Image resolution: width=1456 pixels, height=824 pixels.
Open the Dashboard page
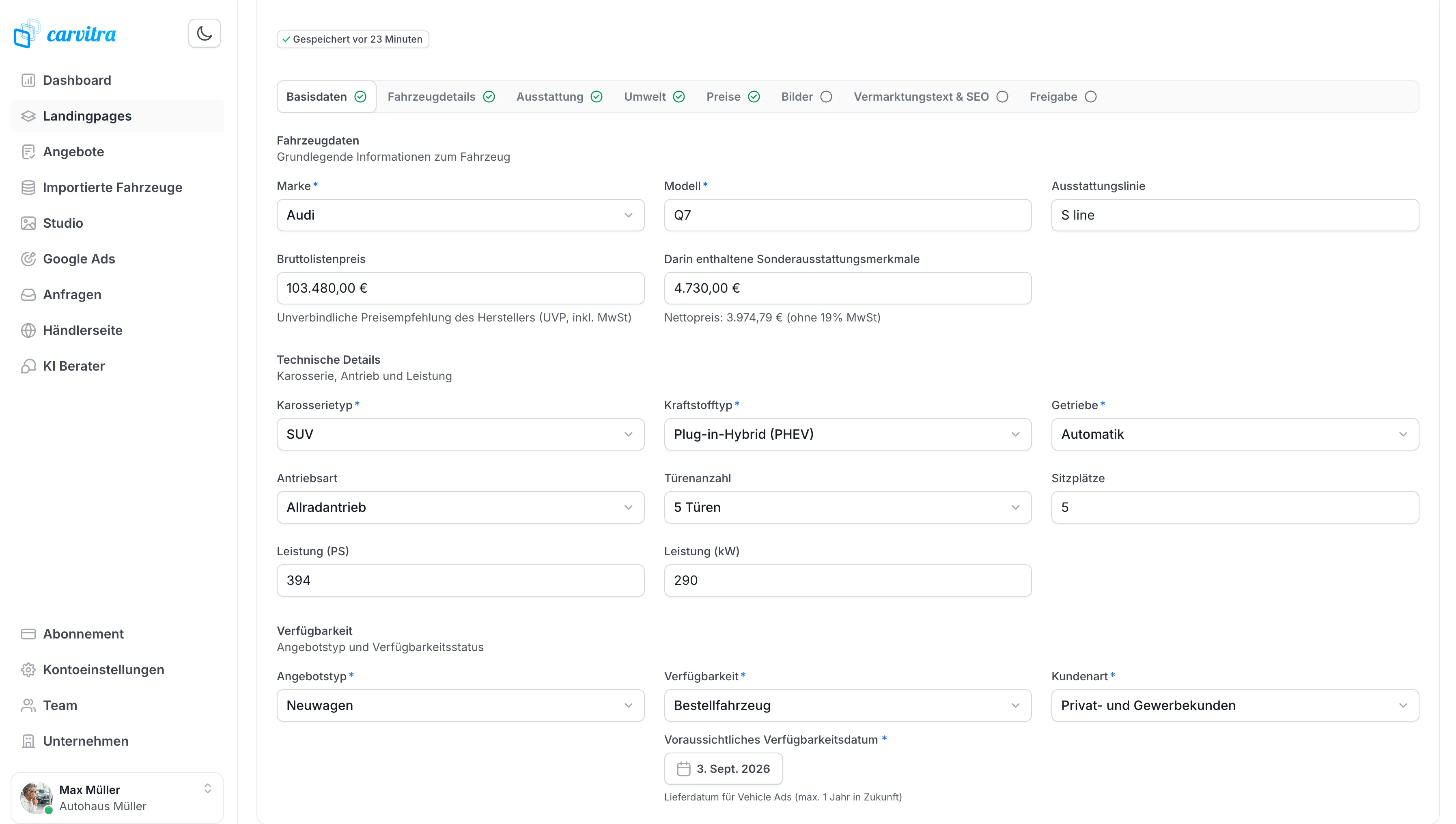click(117, 80)
